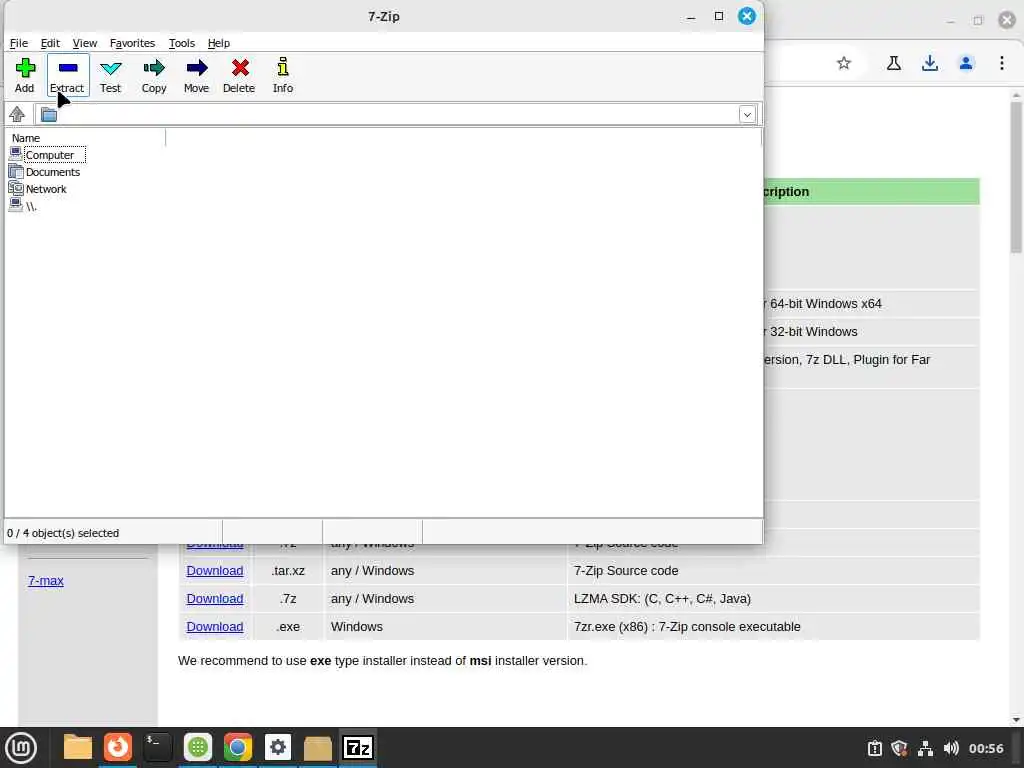This screenshot has width=1024, height=768.
Task: Switch to 7-Zip via the 7z taskbar icon
Action: [358, 748]
